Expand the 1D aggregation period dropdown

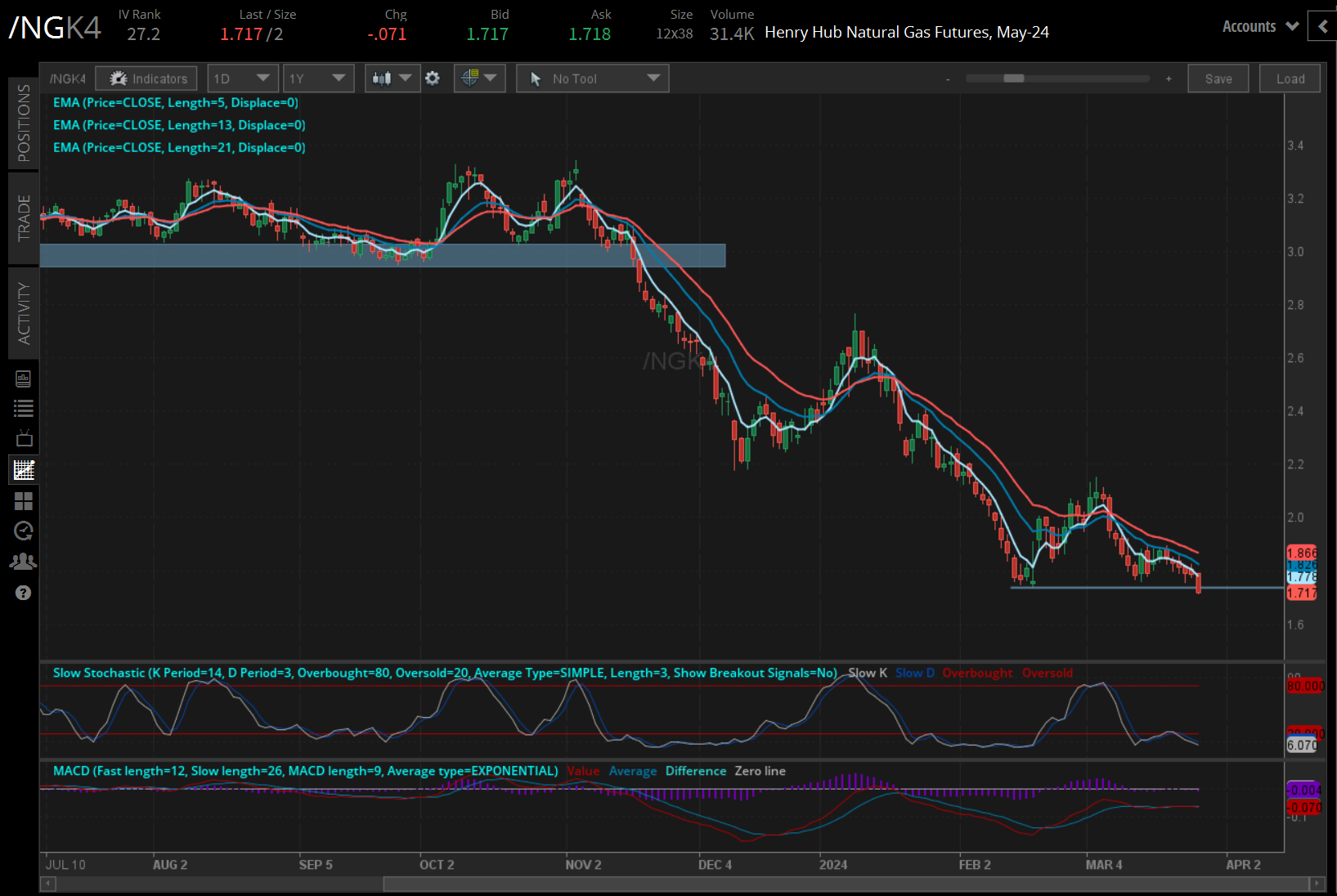coord(242,78)
